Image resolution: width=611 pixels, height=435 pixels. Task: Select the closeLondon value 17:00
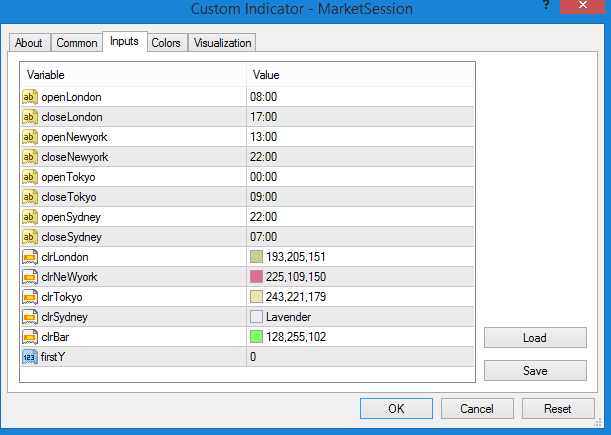pos(263,117)
